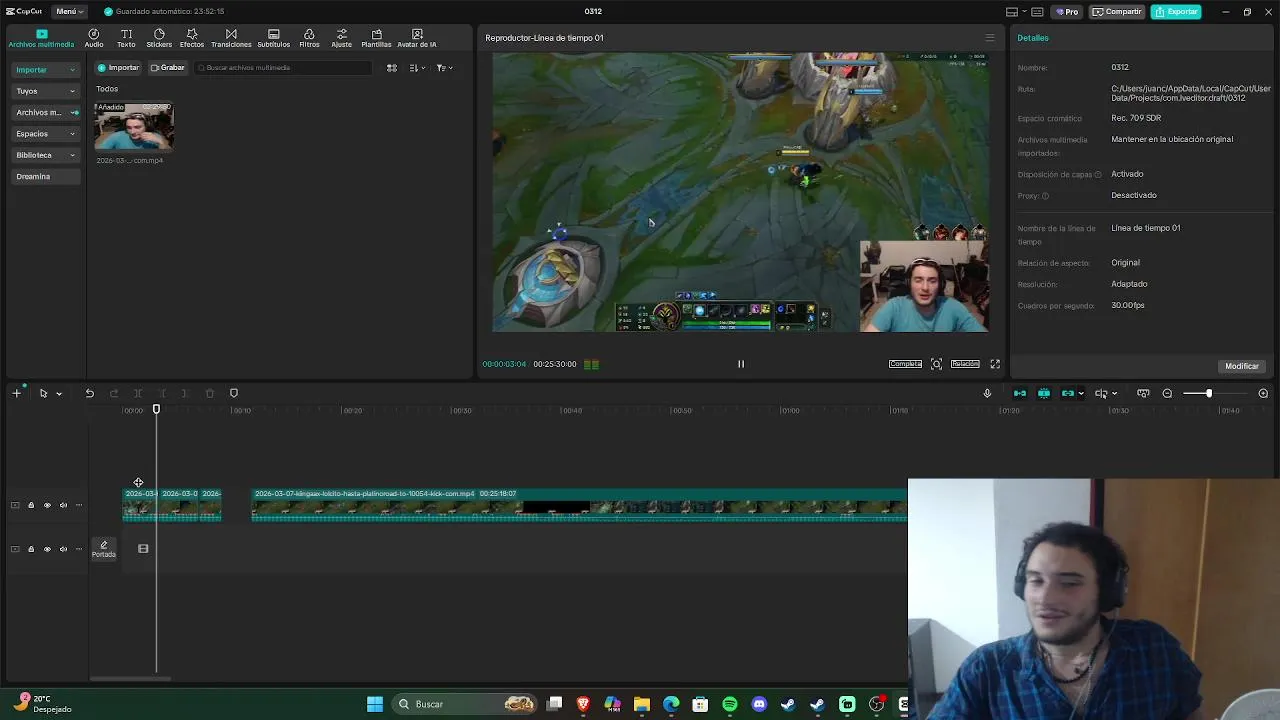Click the Modificar button
The width and height of the screenshot is (1280, 720).
[1242, 366]
